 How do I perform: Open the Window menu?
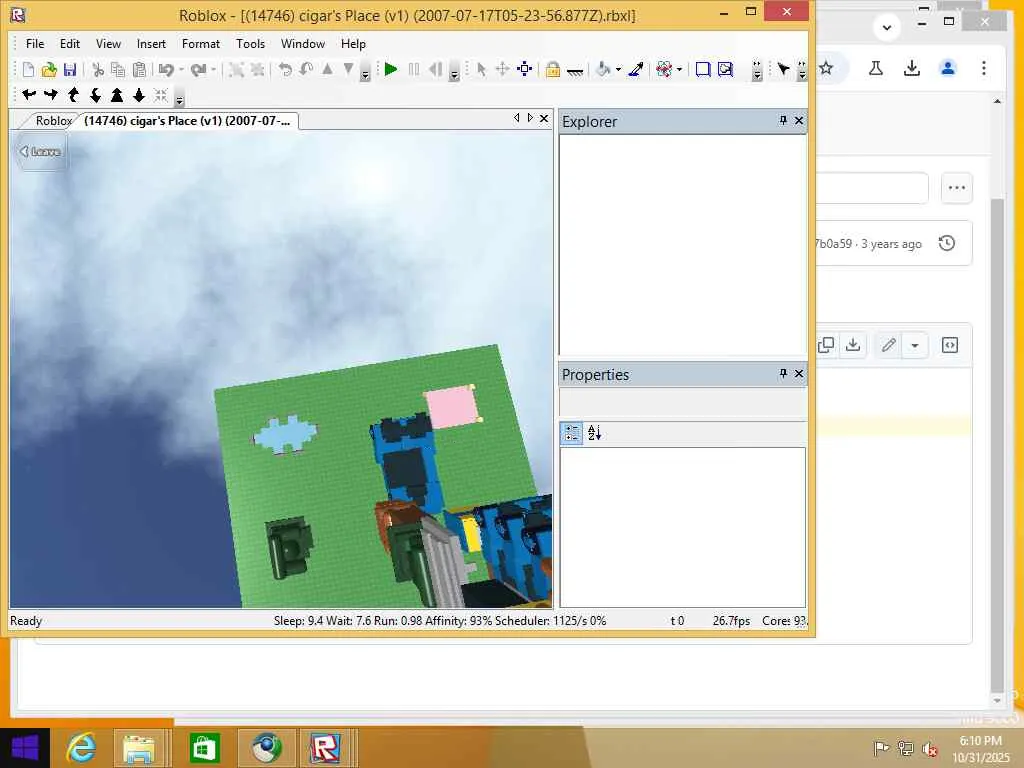[302, 44]
